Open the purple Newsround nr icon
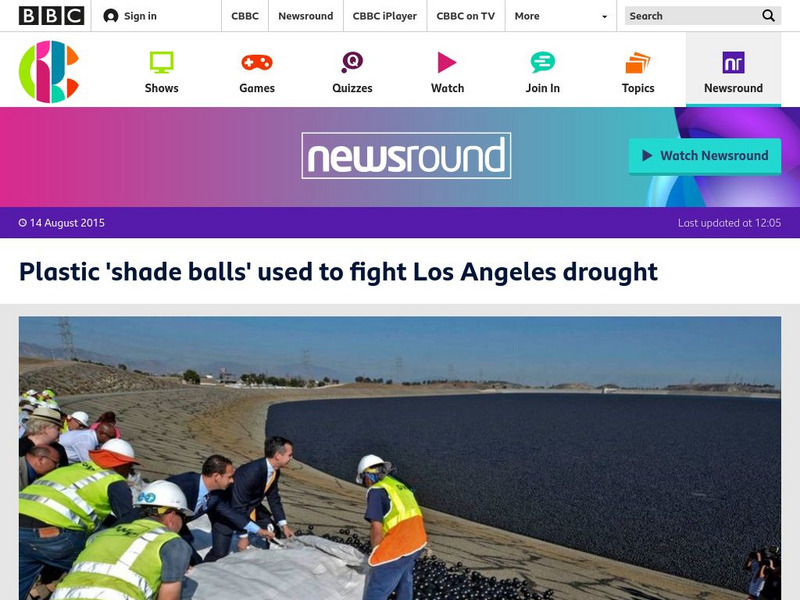 point(733,62)
